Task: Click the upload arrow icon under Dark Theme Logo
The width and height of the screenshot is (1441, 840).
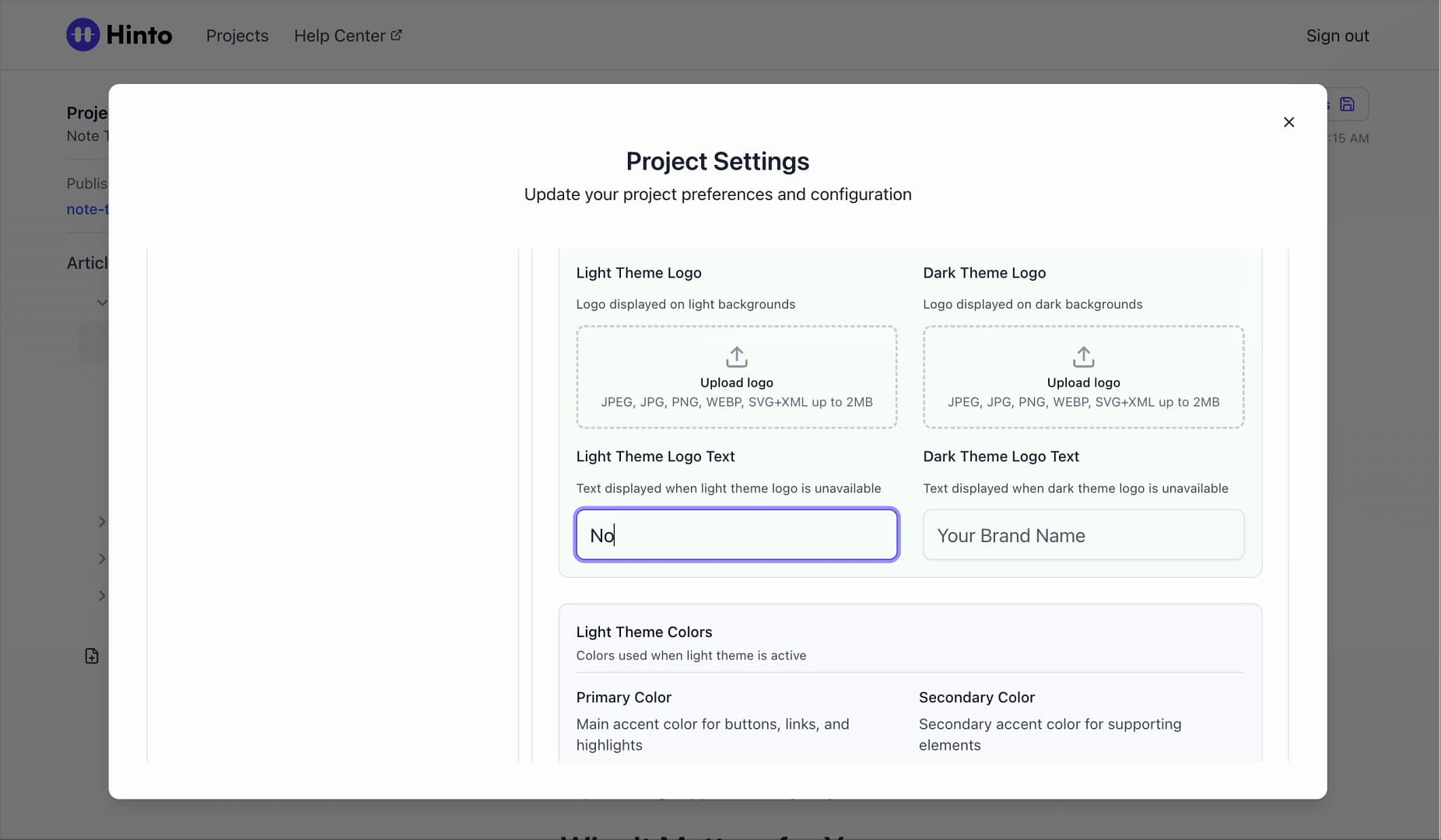Action: pyautogui.click(x=1084, y=357)
